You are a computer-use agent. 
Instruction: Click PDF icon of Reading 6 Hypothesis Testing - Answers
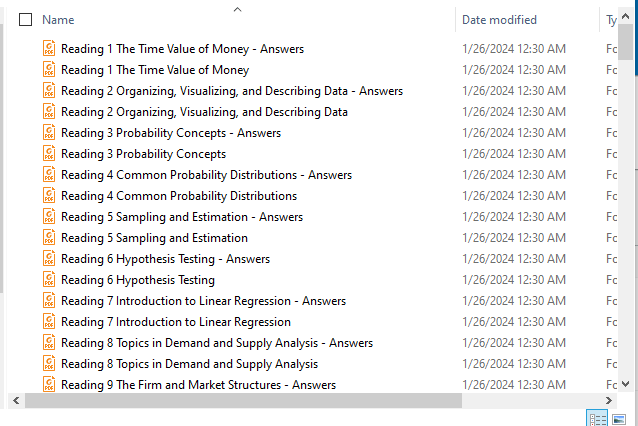tap(50, 259)
